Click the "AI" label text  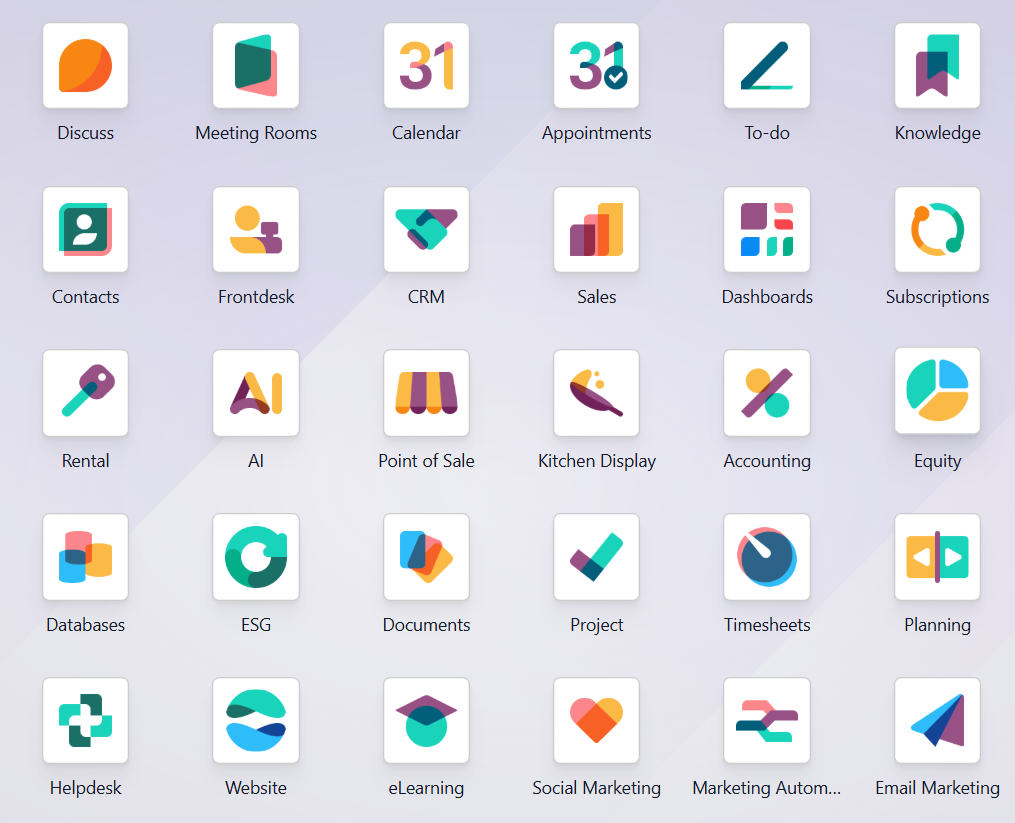tap(256, 460)
